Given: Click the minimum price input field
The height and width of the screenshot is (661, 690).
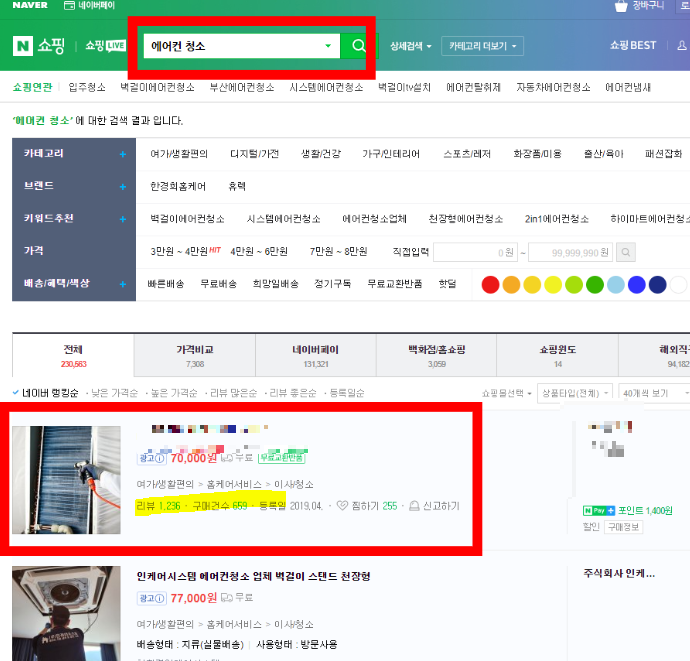Looking at the screenshot, I should pos(475,253).
